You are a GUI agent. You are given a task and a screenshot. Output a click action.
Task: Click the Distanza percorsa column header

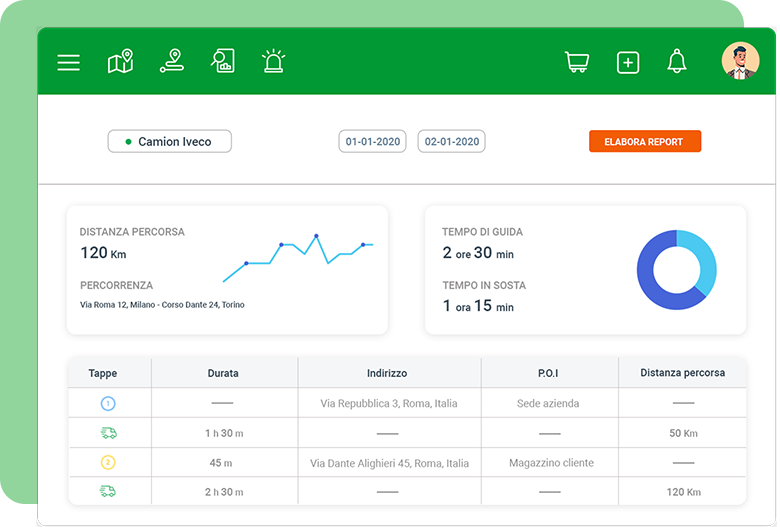683,373
